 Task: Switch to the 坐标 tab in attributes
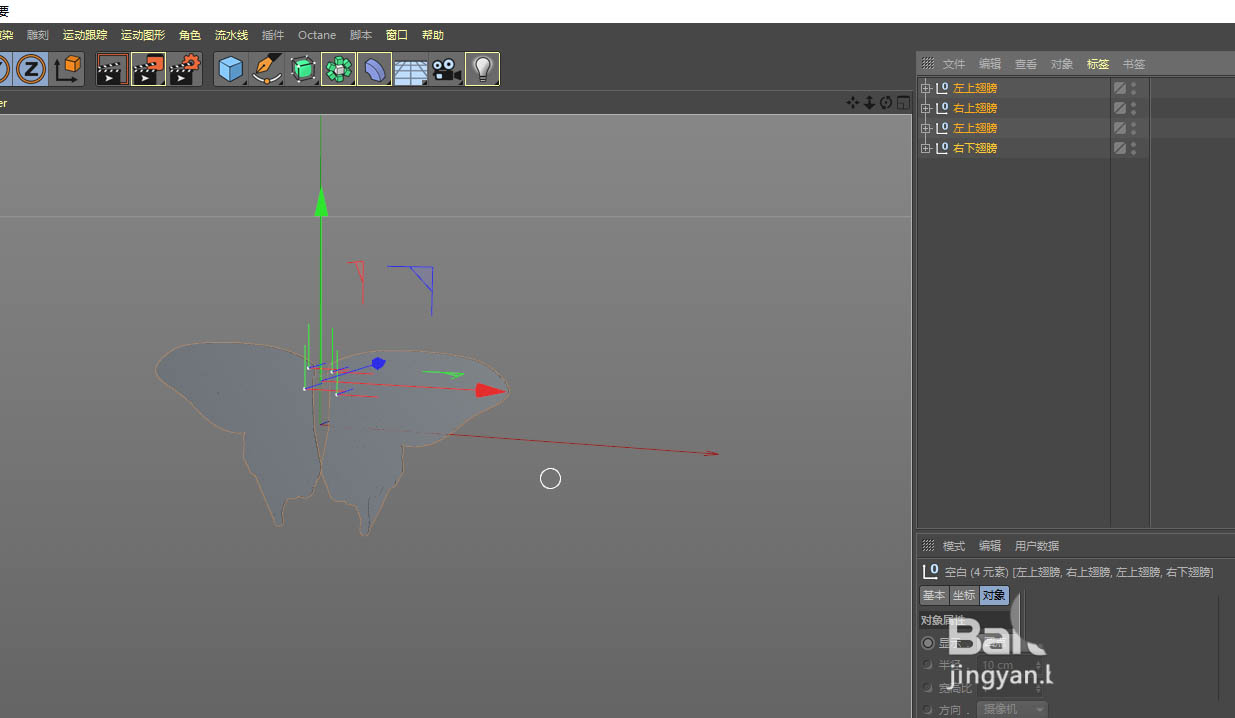tap(963, 595)
